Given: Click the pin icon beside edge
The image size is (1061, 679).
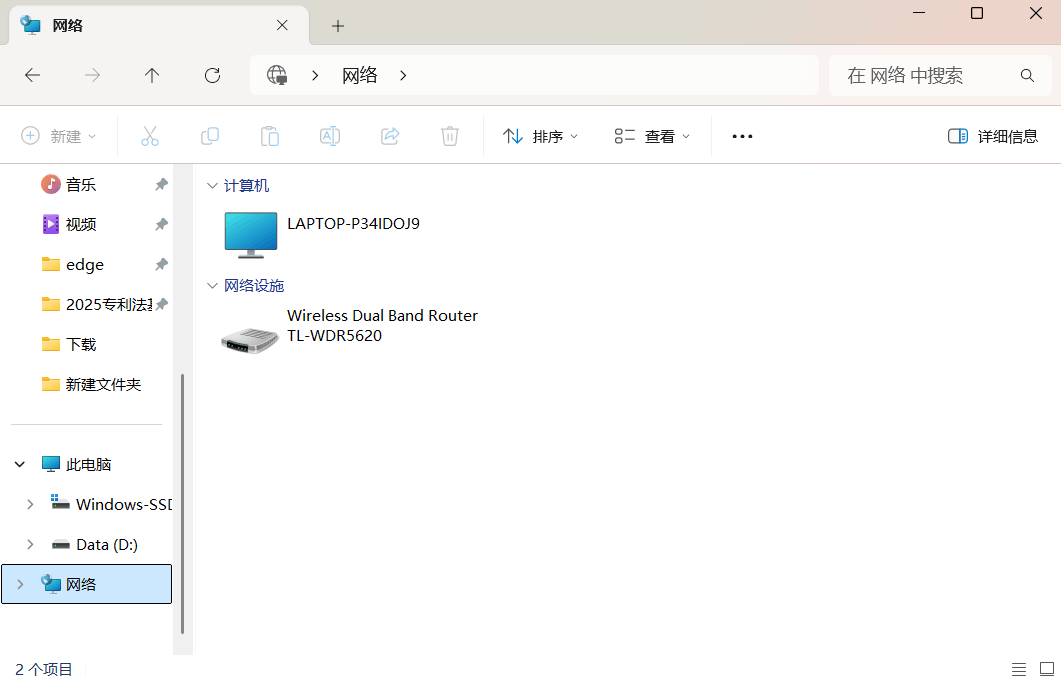Looking at the screenshot, I should coord(161,264).
